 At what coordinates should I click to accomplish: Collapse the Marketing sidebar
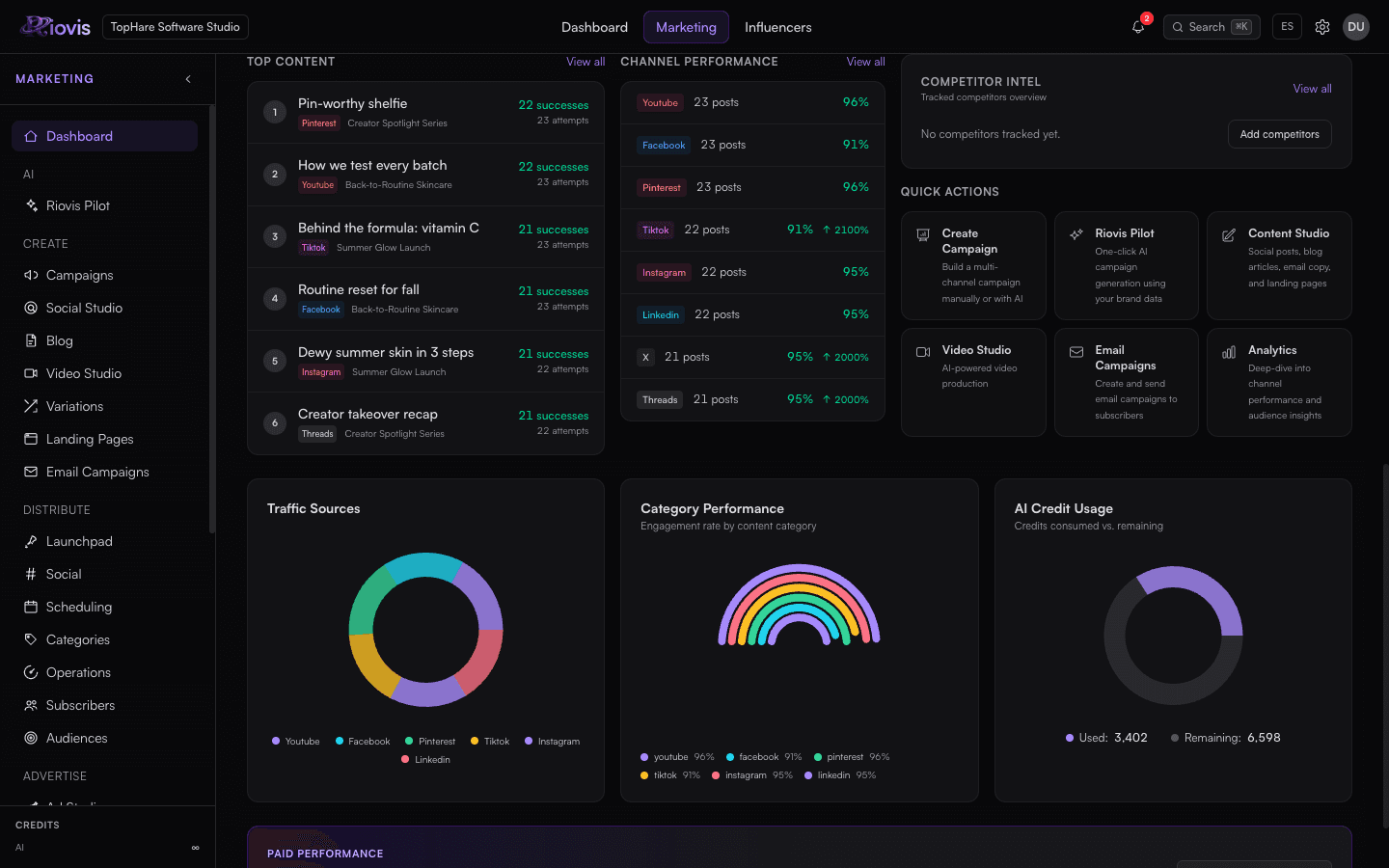coord(188,79)
